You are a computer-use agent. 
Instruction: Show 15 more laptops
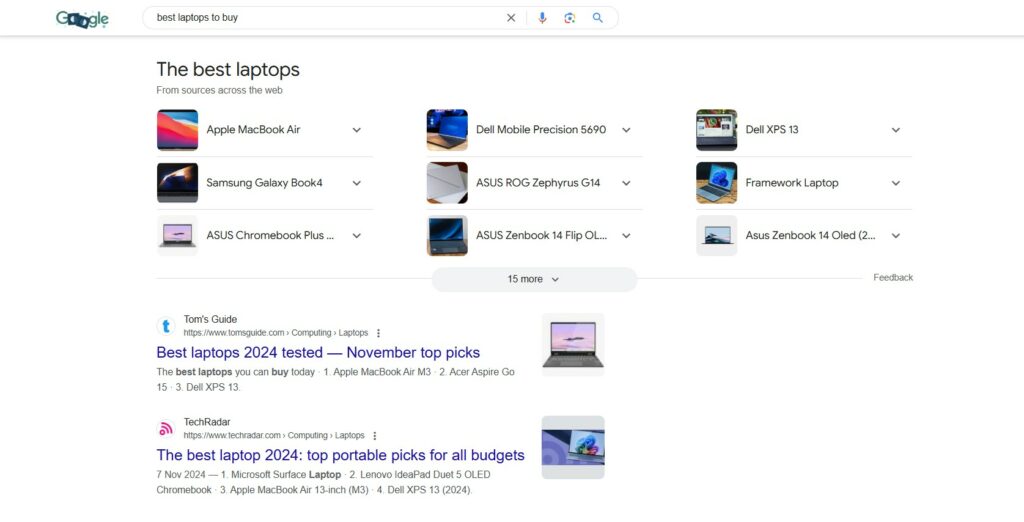click(533, 279)
